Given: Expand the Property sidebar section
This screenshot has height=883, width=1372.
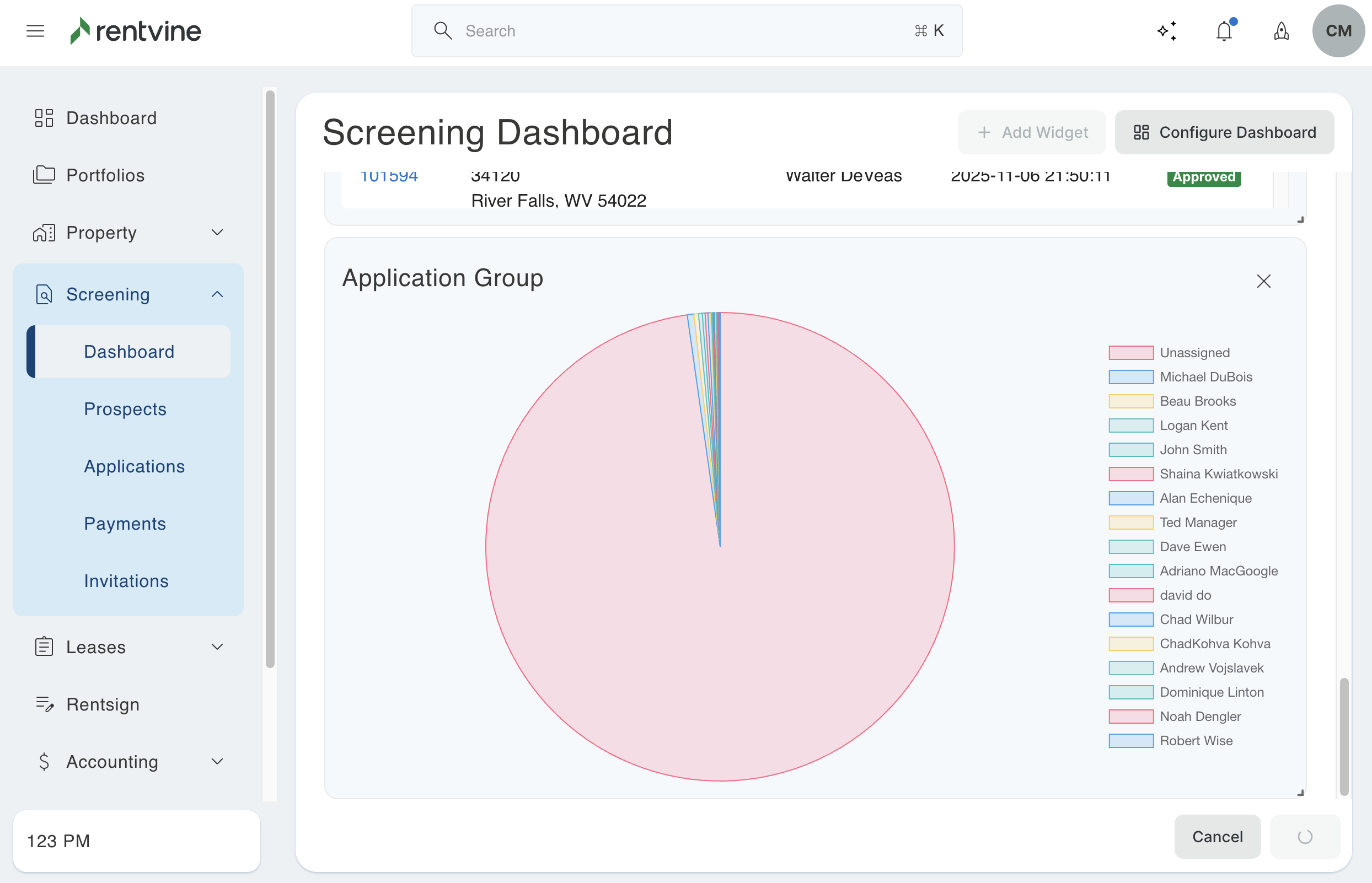Looking at the screenshot, I should click(217, 233).
